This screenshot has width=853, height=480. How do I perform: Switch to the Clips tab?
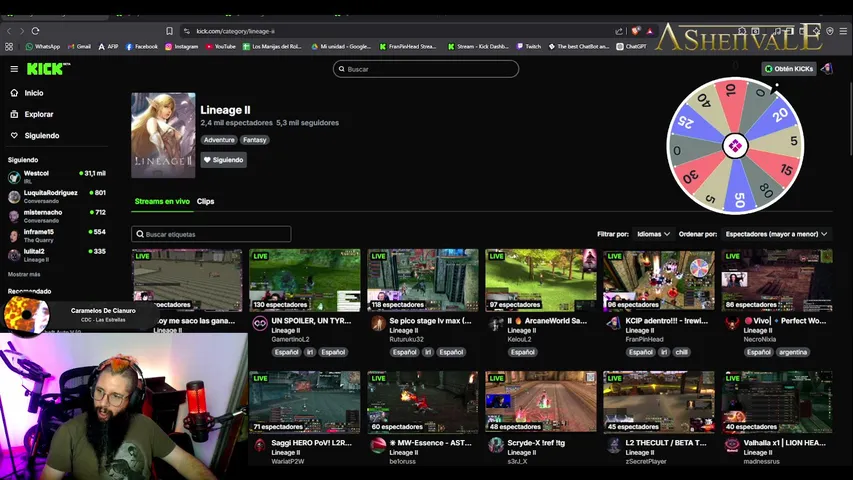[205, 201]
